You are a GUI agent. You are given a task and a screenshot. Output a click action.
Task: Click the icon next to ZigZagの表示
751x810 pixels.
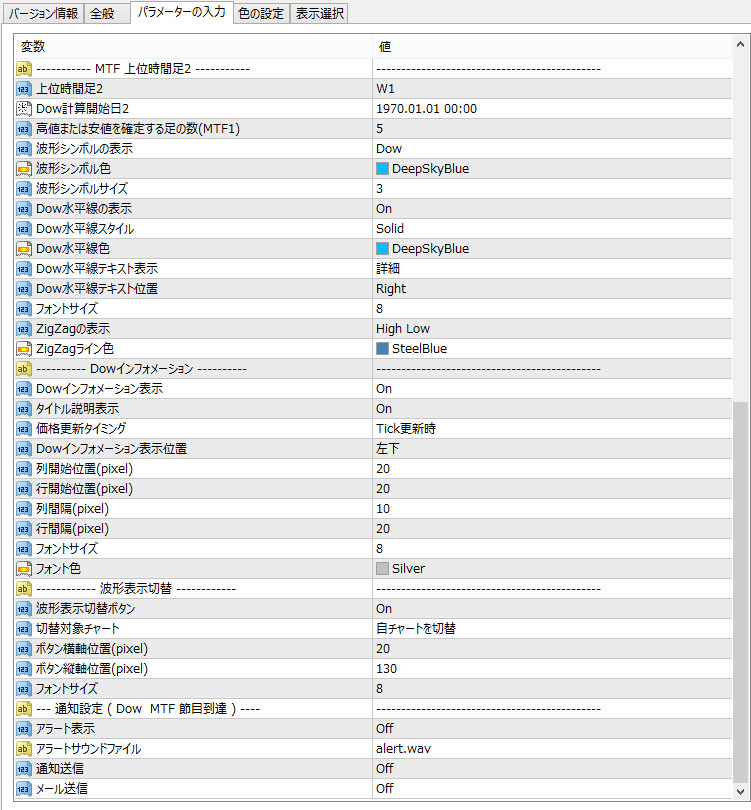24,329
